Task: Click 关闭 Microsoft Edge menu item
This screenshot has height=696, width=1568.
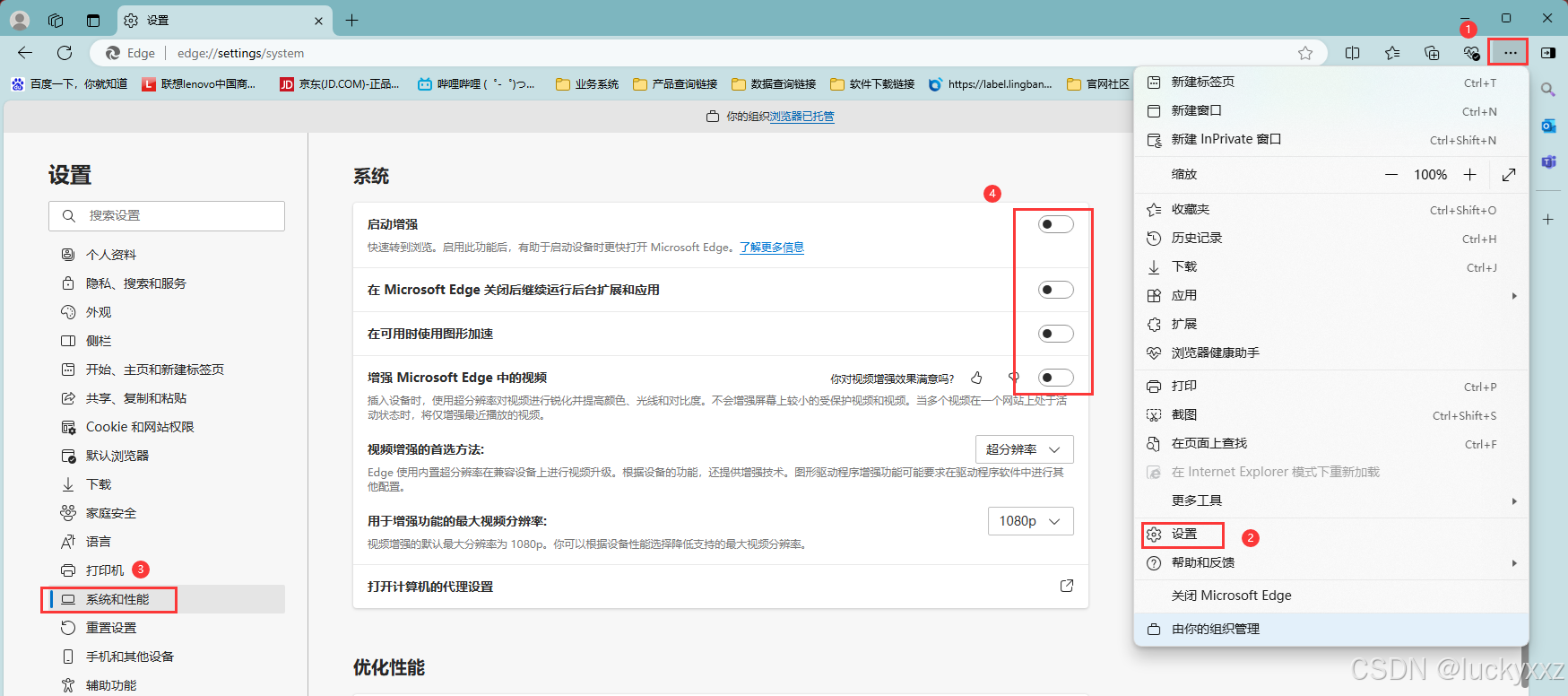Action: coord(1331,596)
